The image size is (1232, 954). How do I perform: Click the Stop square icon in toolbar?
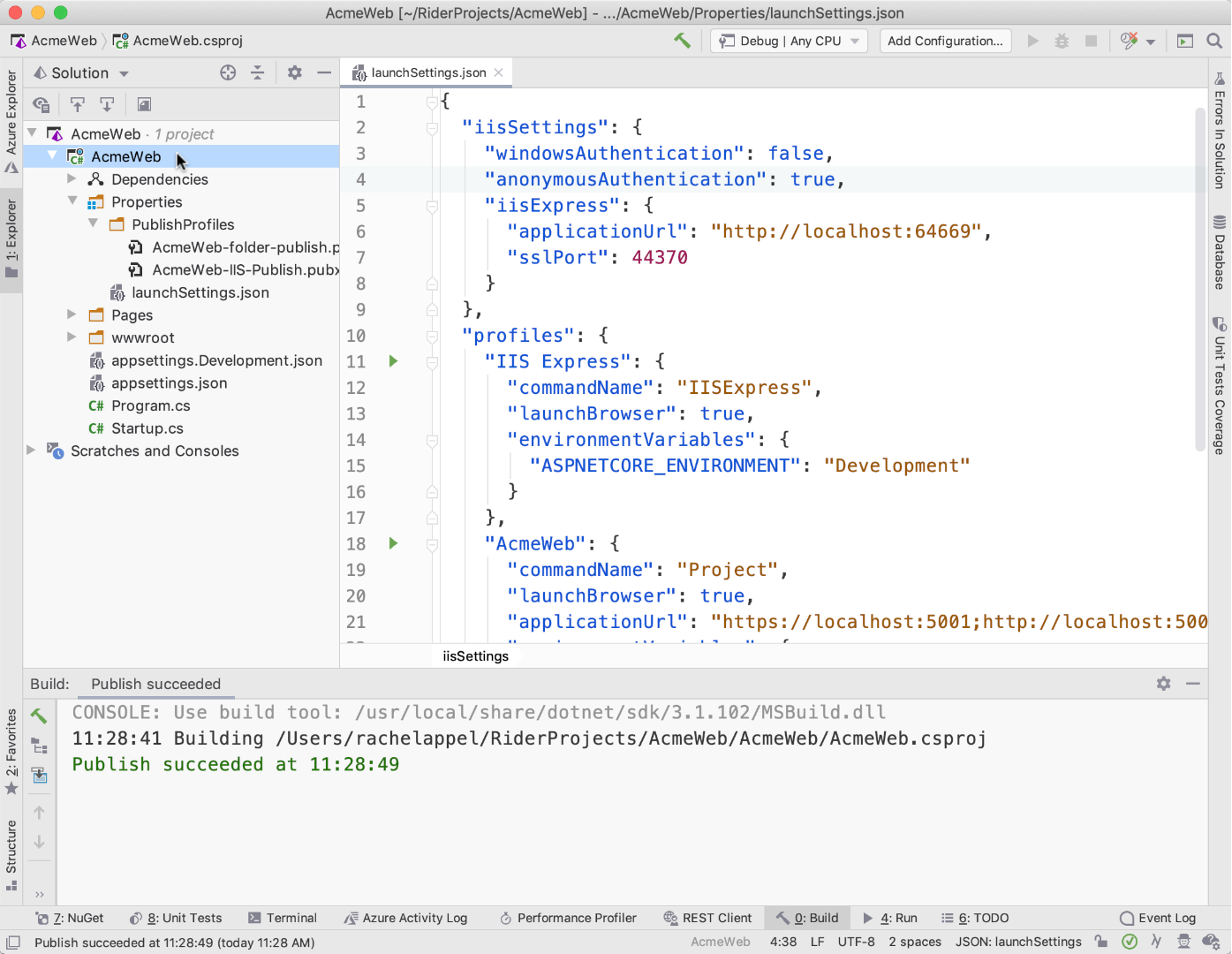click(1091, 41)
